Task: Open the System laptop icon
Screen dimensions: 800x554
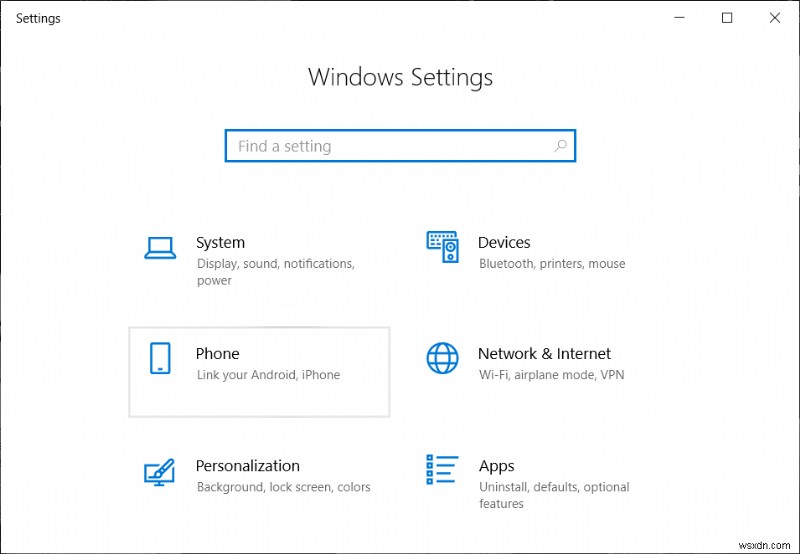Action: 160,248
